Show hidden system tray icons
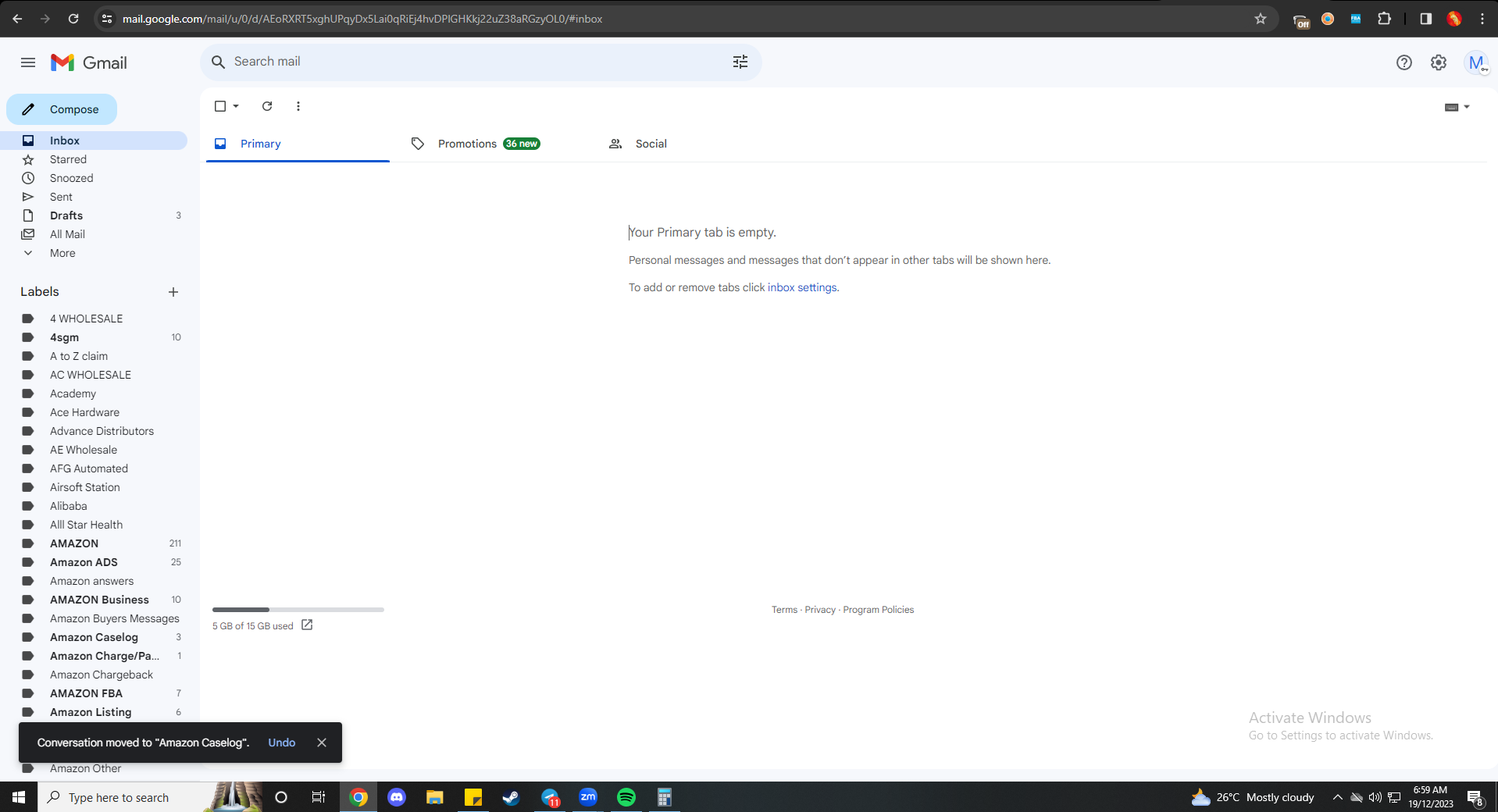Screen dimensions: 1498x812 tap(1337, 797)
